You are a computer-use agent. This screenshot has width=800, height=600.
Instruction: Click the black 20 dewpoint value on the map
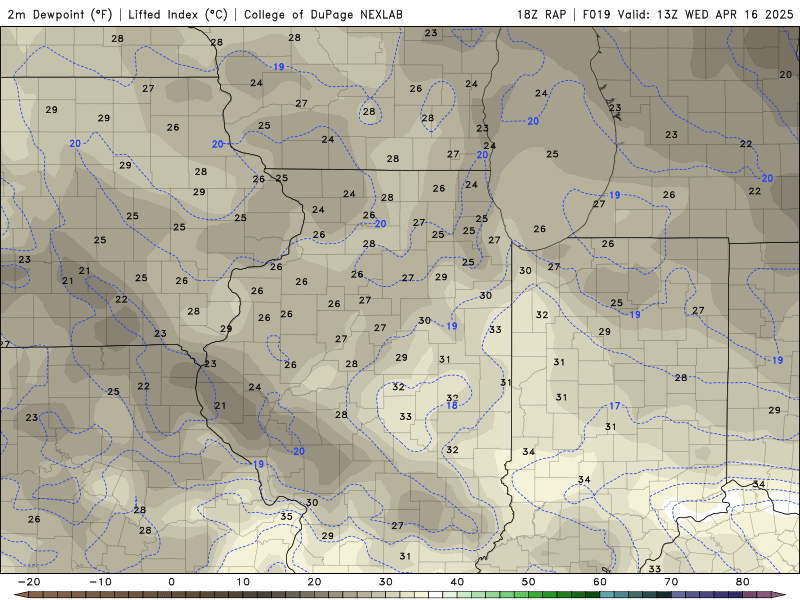point(785,74)
